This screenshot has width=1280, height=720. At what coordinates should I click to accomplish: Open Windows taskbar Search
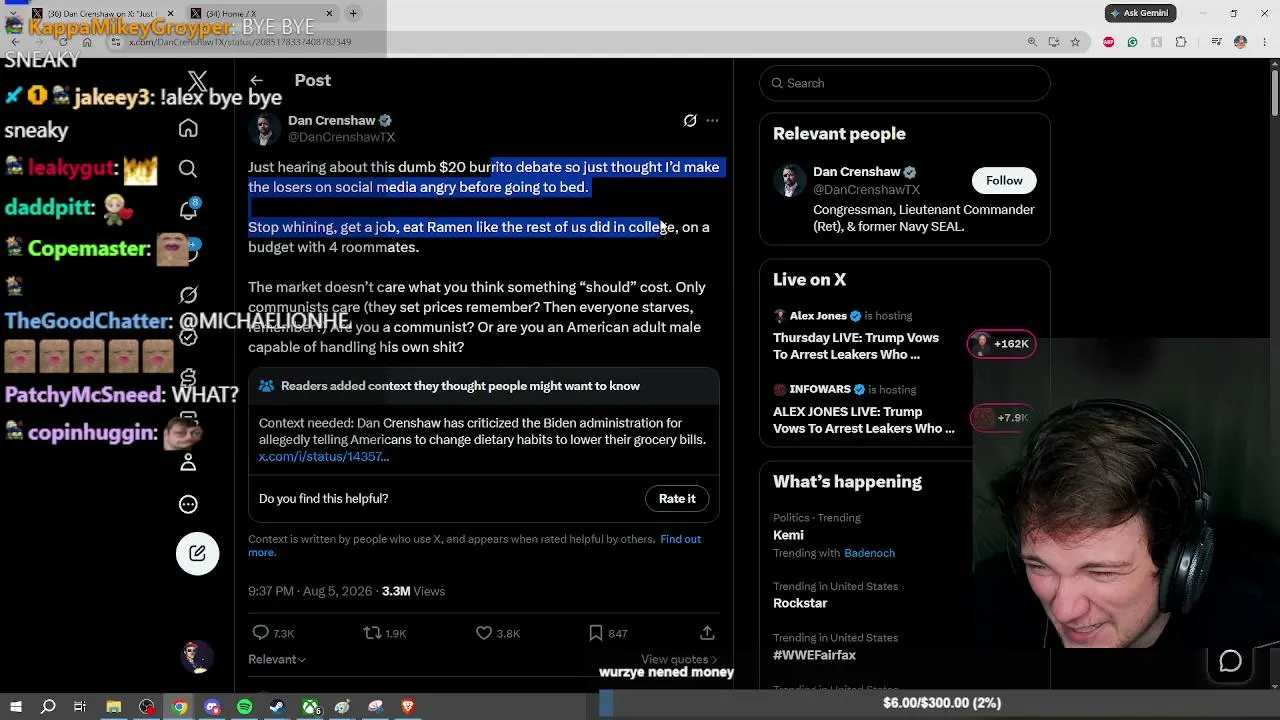coord(48,707)
